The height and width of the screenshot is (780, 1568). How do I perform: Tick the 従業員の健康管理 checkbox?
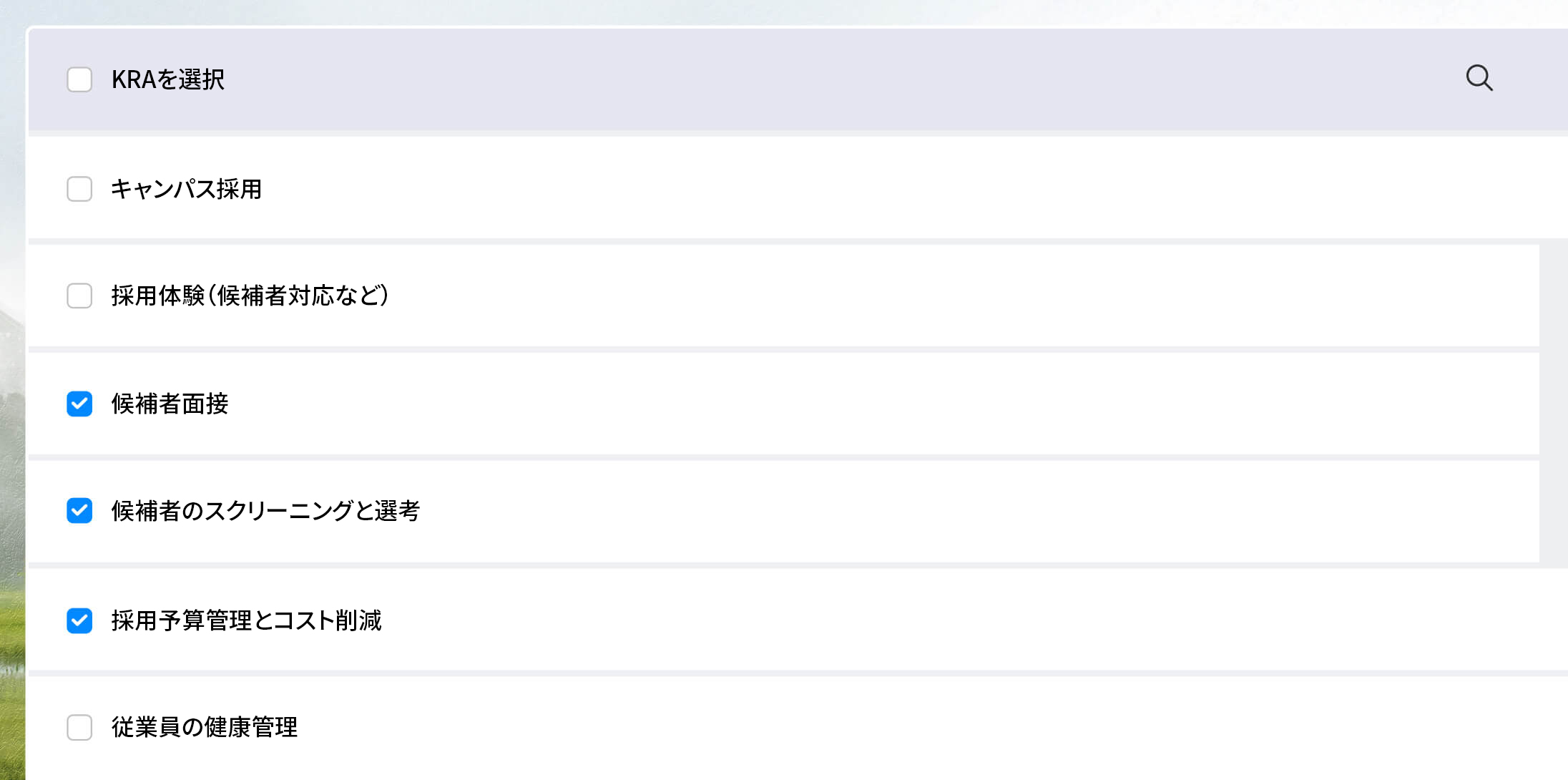tap(79, 727)
